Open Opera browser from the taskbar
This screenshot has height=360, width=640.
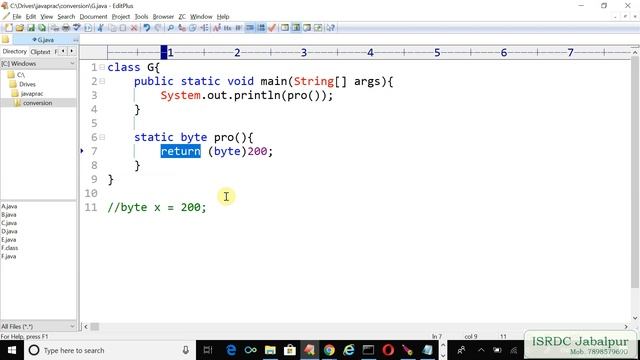tap(388, 350)
